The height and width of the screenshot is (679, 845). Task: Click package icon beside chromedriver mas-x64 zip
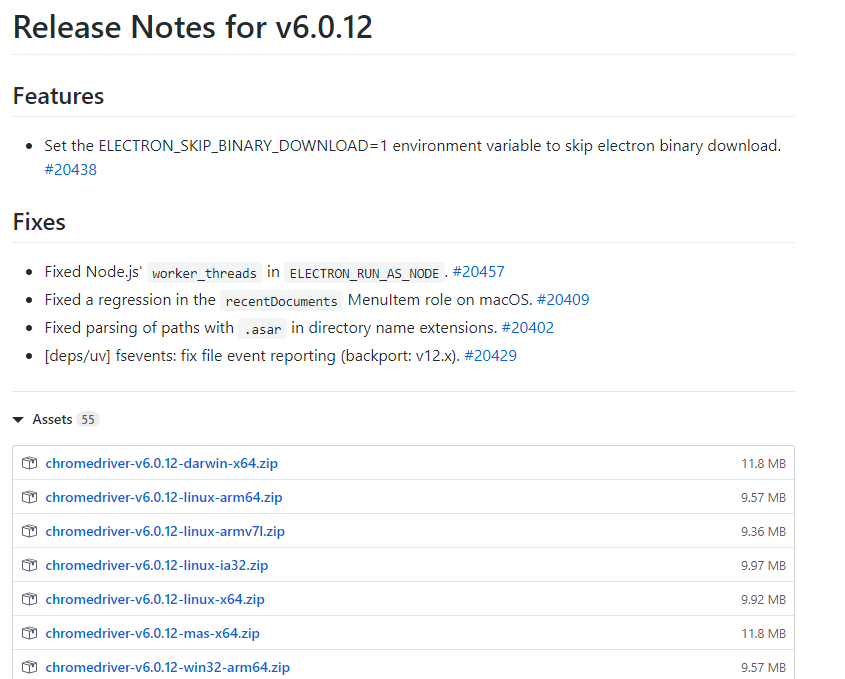click(29, 633)
